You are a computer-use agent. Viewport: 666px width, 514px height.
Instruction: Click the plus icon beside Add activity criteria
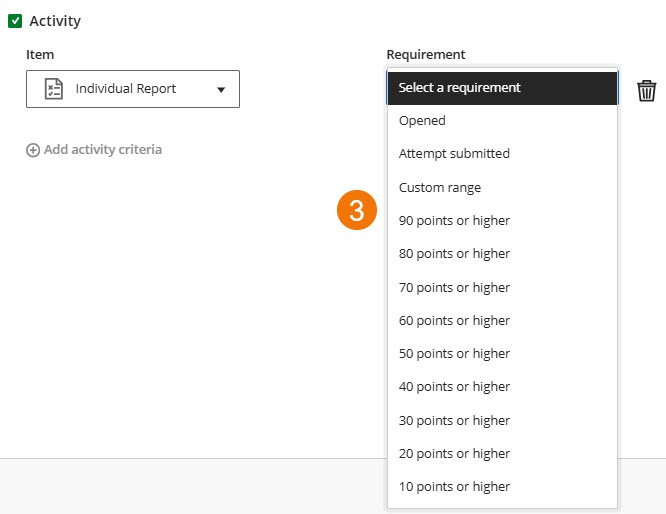pos(33,150)
